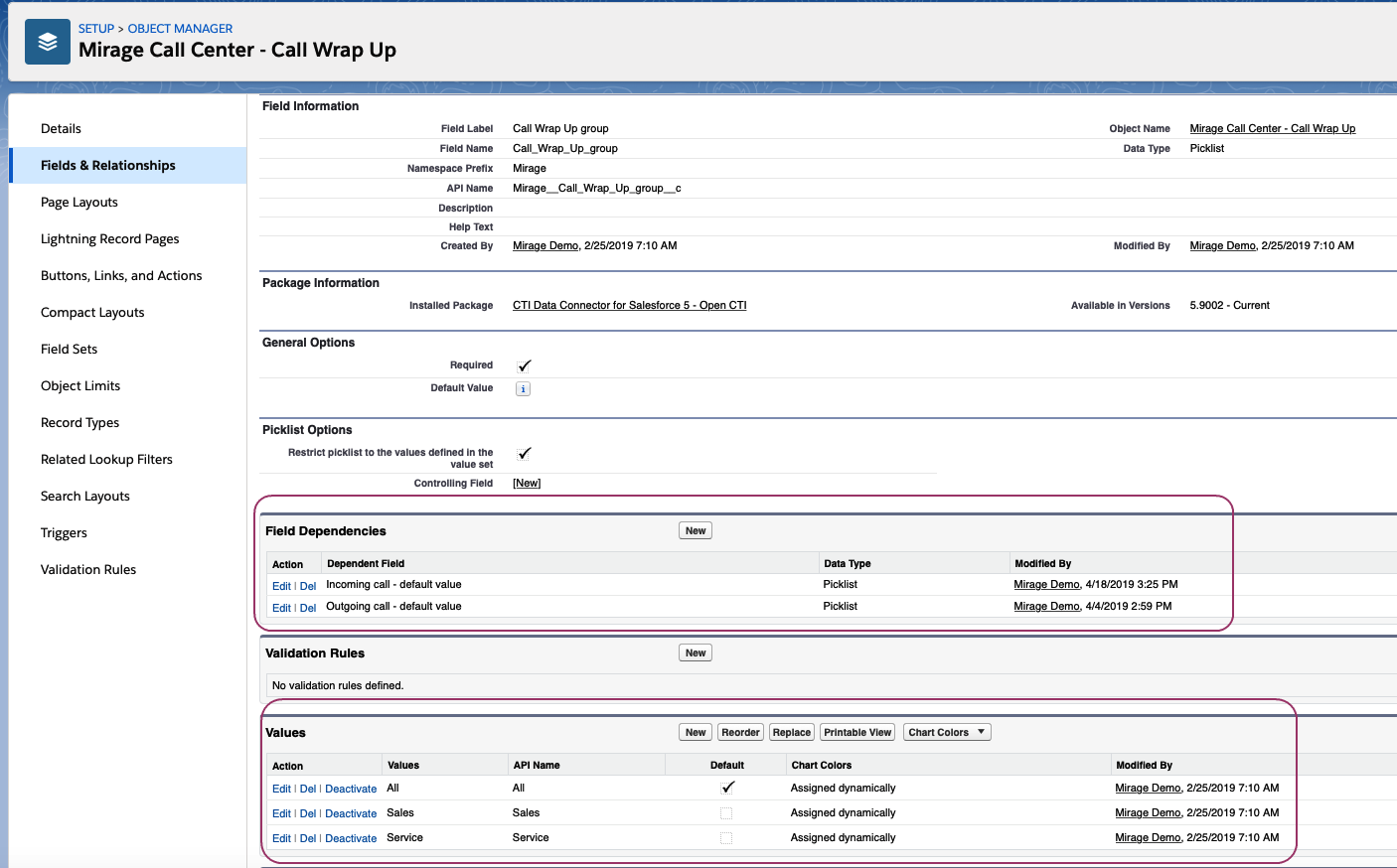Deactivate the All picklist value

[x=351, y=790]
